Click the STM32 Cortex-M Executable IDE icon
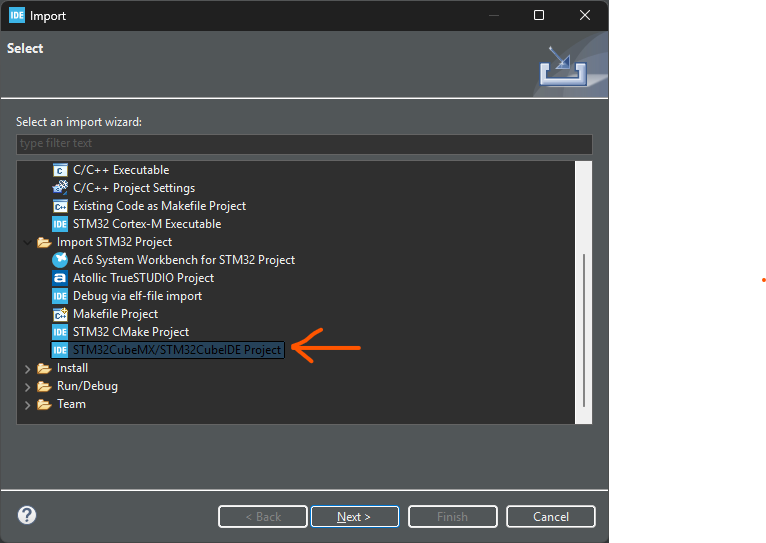766x543 pixels. [60, 224]
